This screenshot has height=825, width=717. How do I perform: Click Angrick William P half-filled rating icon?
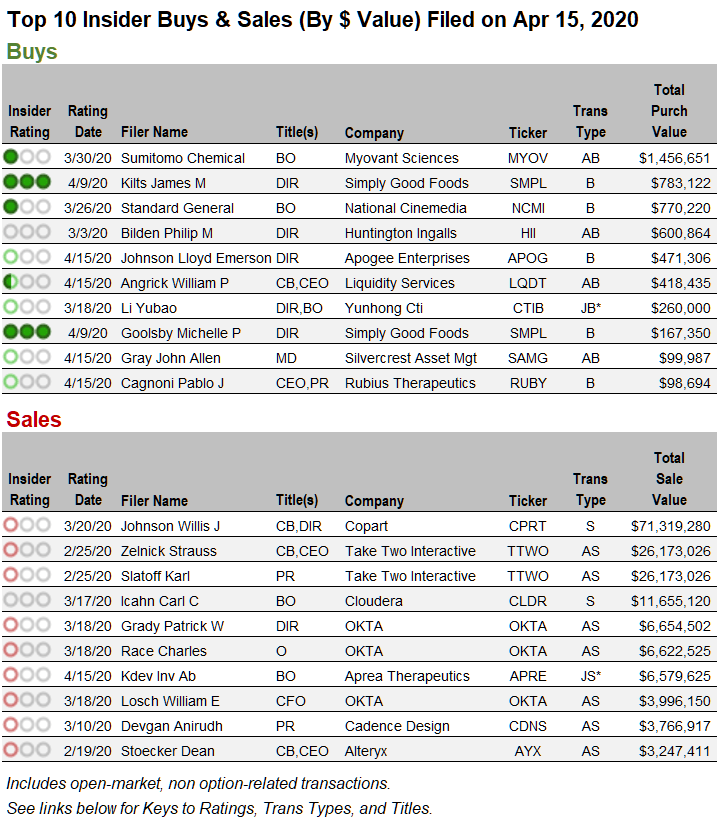[26, 283]
